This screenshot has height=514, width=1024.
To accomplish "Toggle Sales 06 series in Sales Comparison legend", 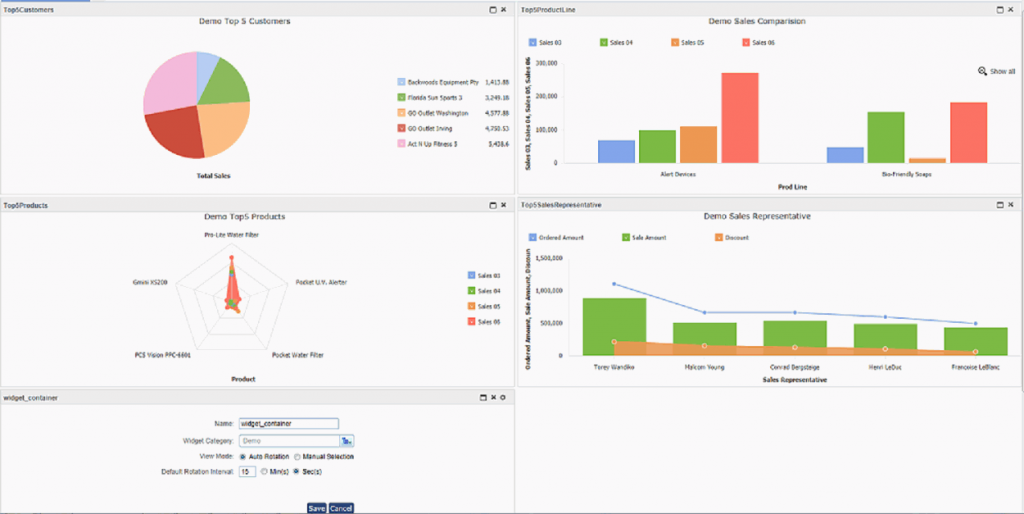I will coord(746,42).
